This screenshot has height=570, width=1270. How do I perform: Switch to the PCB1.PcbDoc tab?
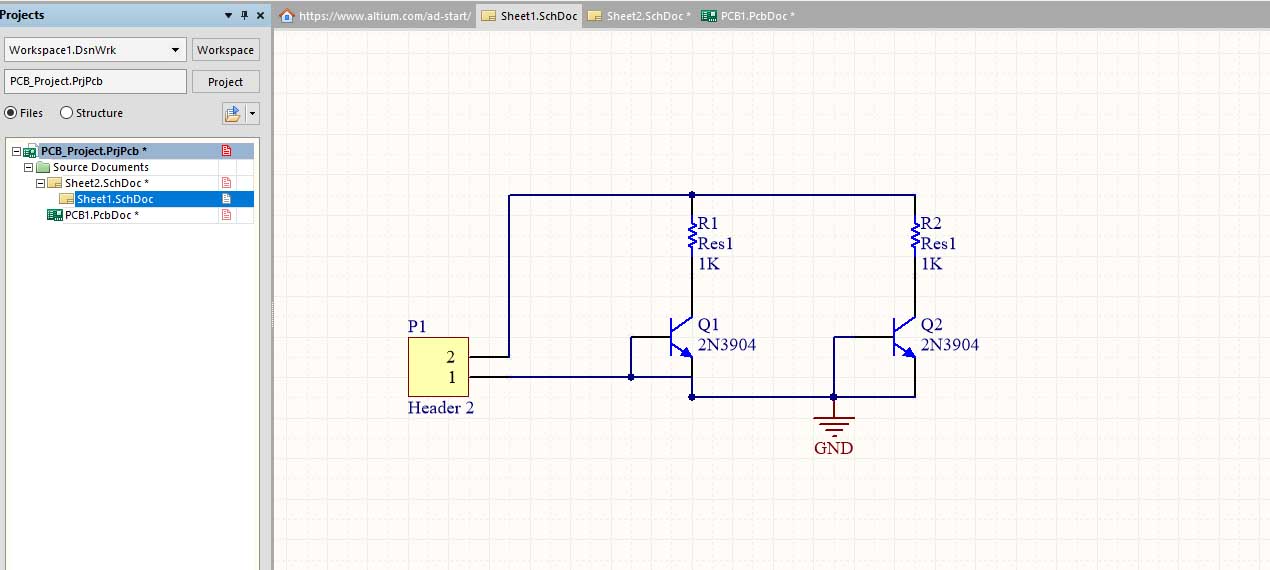point(748,16)
